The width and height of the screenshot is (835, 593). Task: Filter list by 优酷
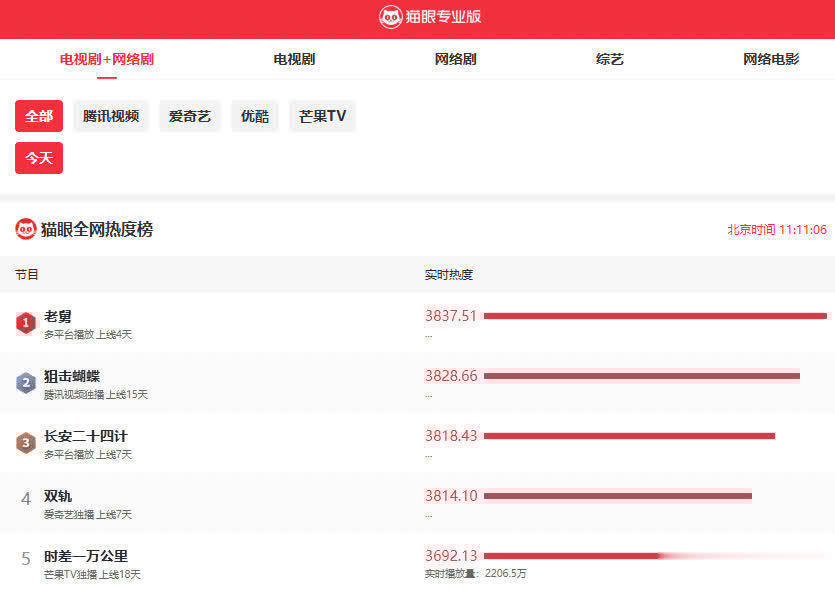click(255, 116)
